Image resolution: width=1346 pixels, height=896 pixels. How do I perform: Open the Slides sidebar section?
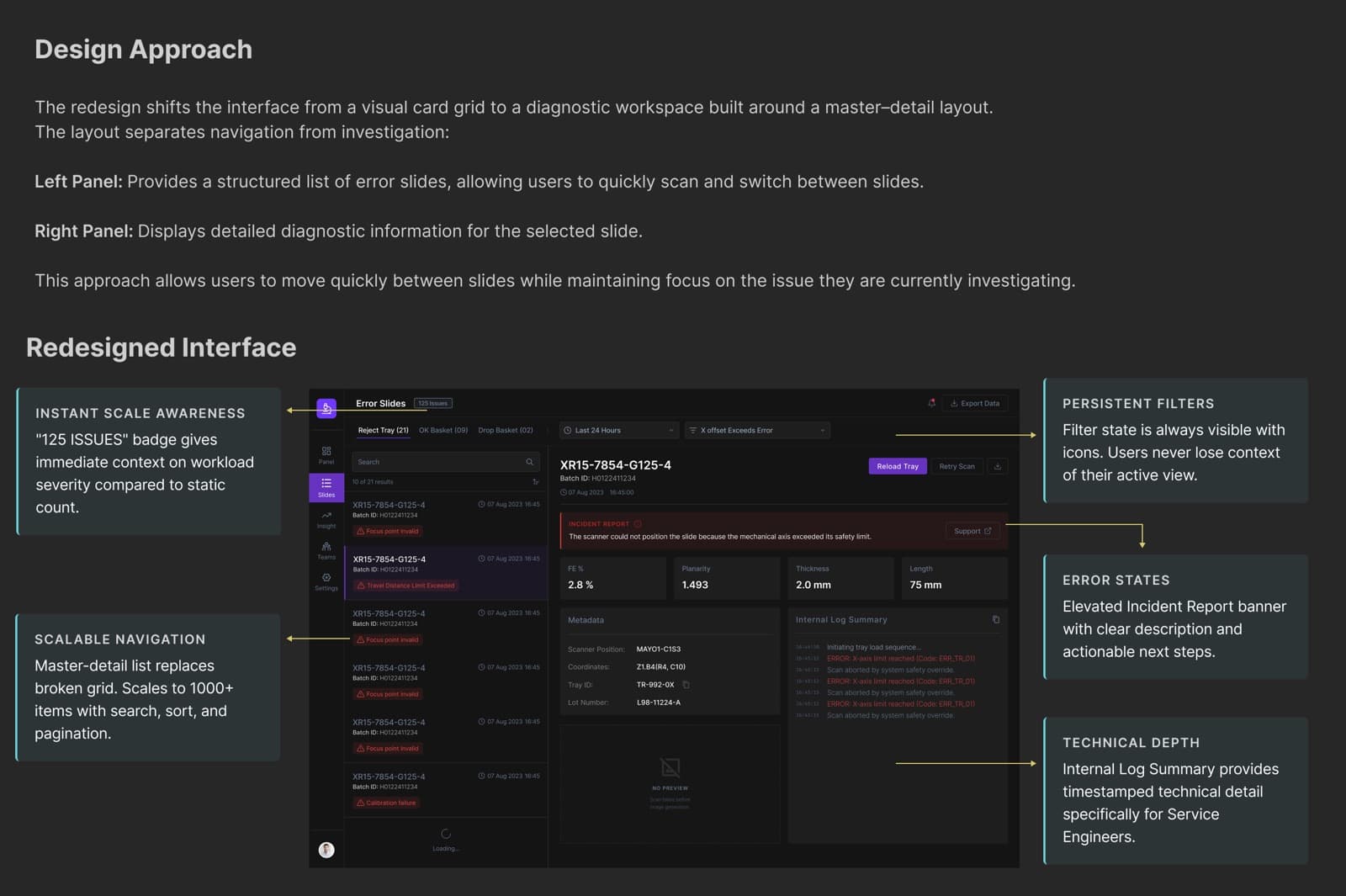[x=326, y=487]
